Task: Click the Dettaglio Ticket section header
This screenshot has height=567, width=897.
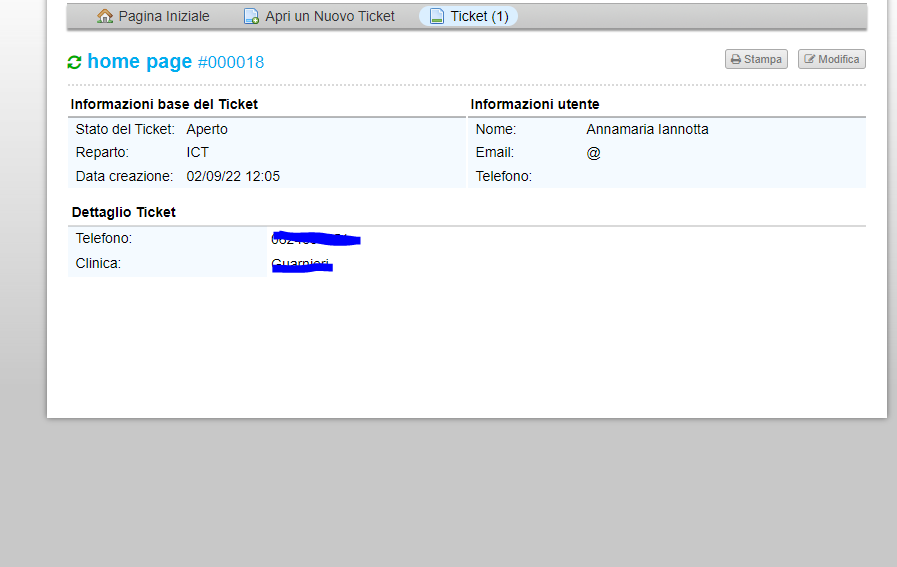Action: [x=123, y=212]
